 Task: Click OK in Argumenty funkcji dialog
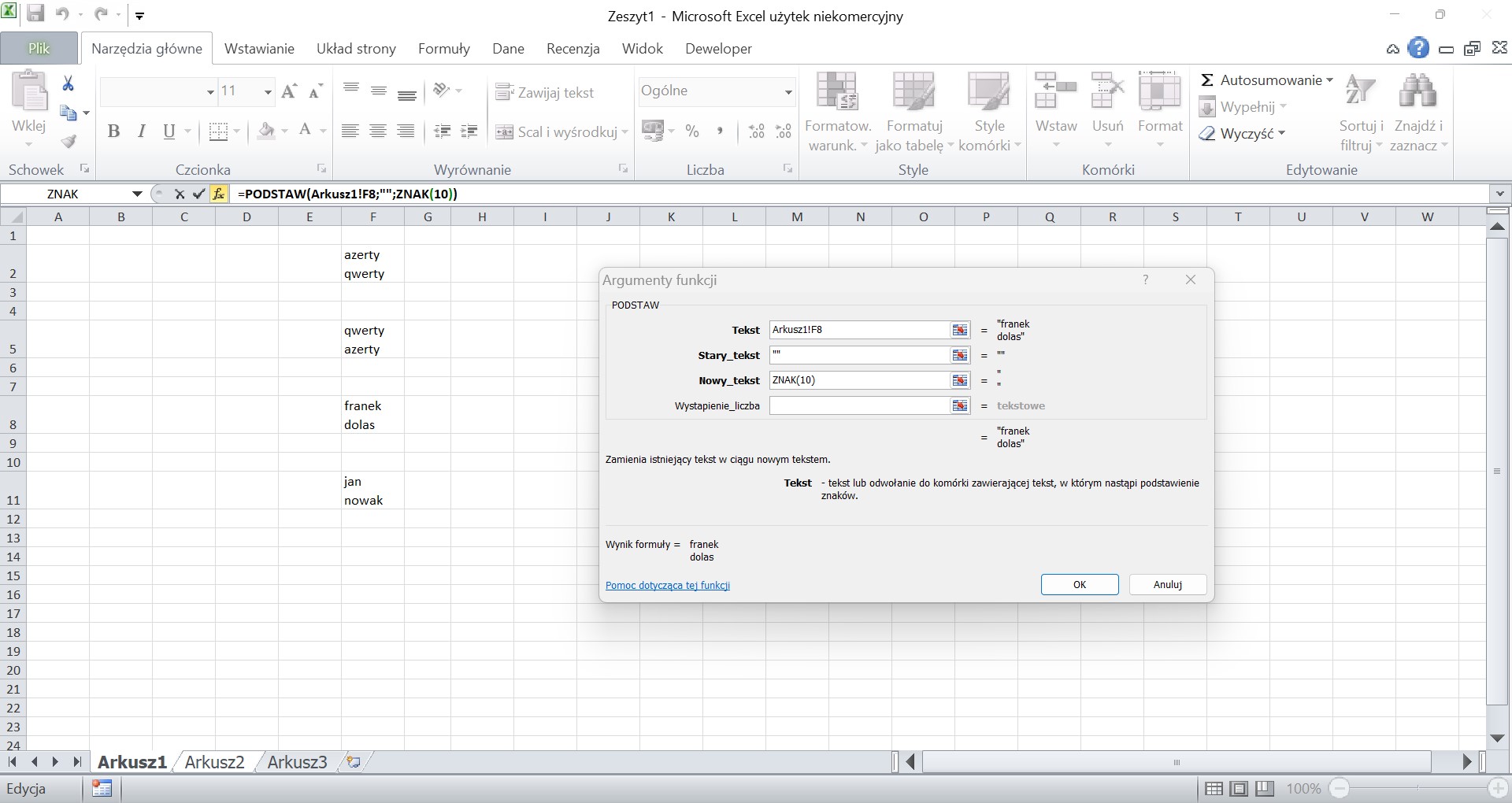coord(1080,584)
